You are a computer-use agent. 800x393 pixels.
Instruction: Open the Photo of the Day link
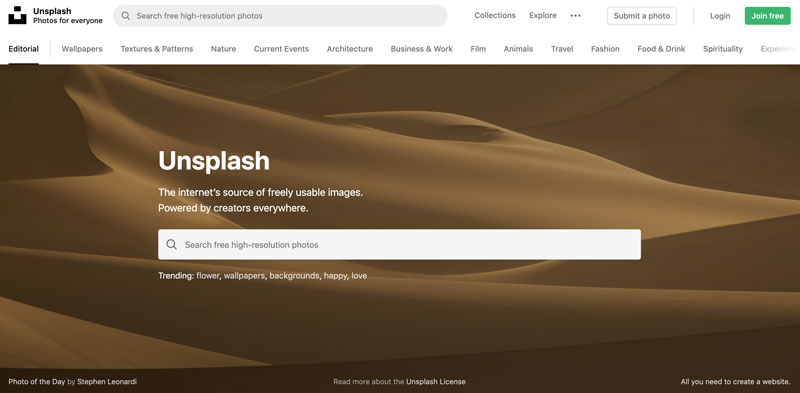(37, 382)
